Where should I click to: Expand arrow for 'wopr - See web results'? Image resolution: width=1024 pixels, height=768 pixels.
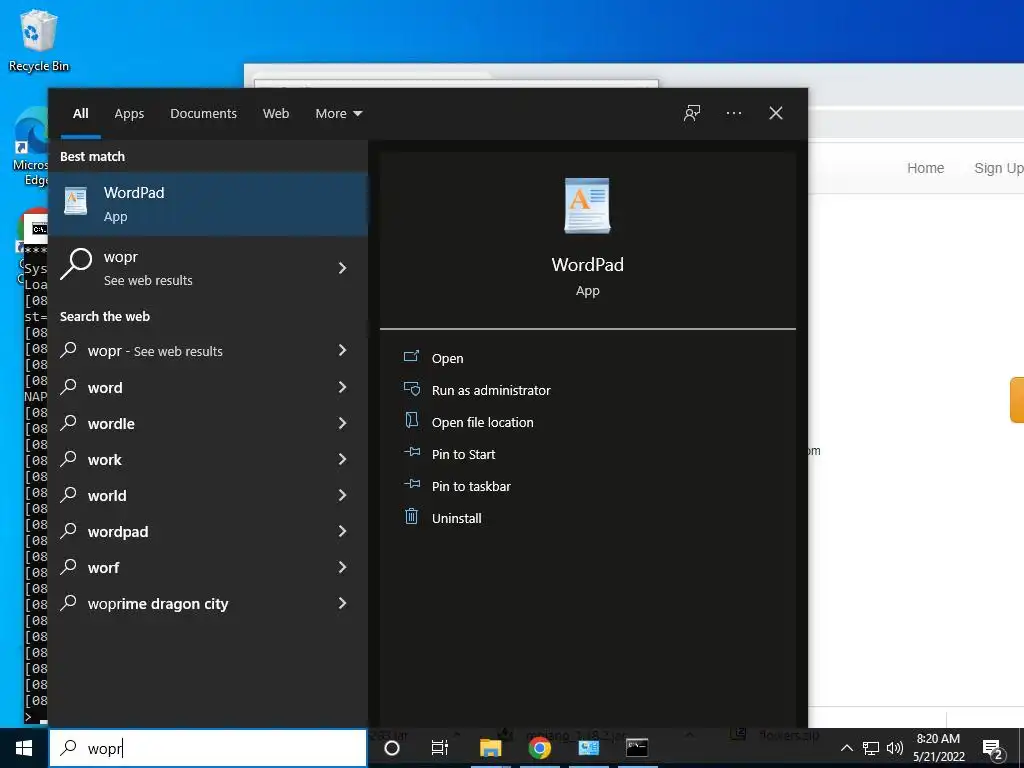pyautogui.click(x=342, y=351)
